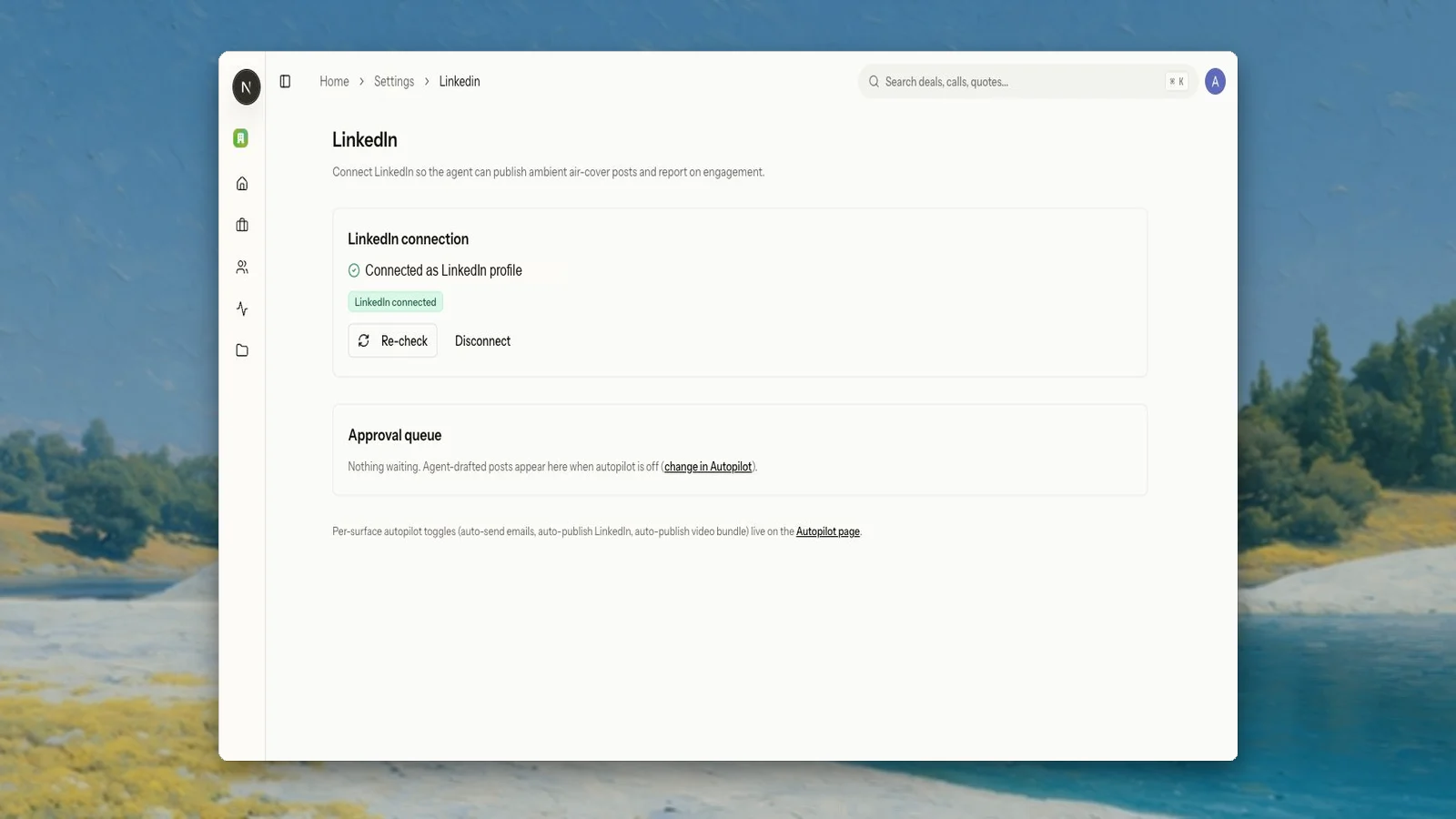Viewport: 1456px width, 819px height.
Task: Click the N workspace logo avatar
Action: tap(247, 87)
